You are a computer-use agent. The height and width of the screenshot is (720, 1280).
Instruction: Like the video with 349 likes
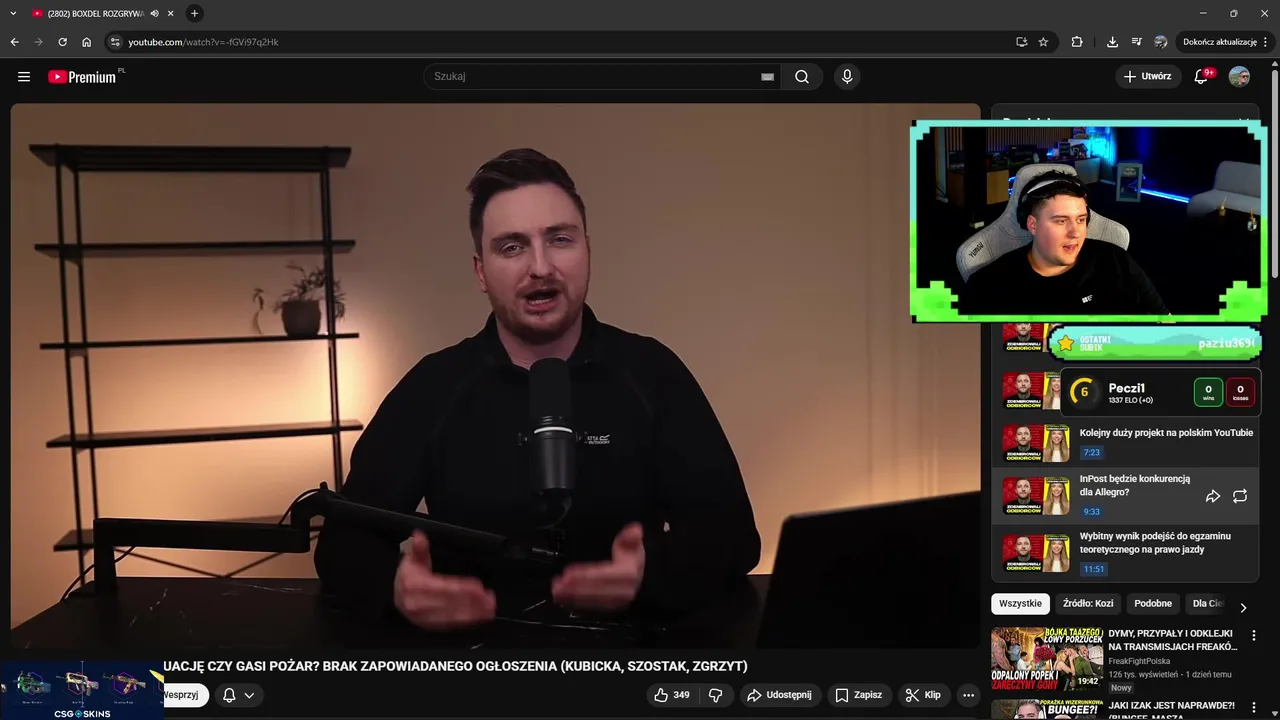(x=672, y=695)
